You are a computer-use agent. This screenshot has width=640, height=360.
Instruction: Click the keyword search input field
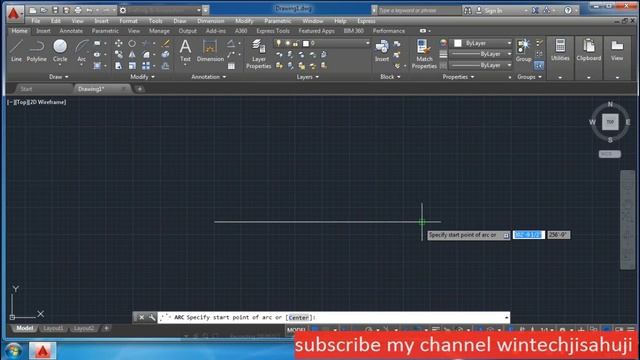click(x=418, y=10)
